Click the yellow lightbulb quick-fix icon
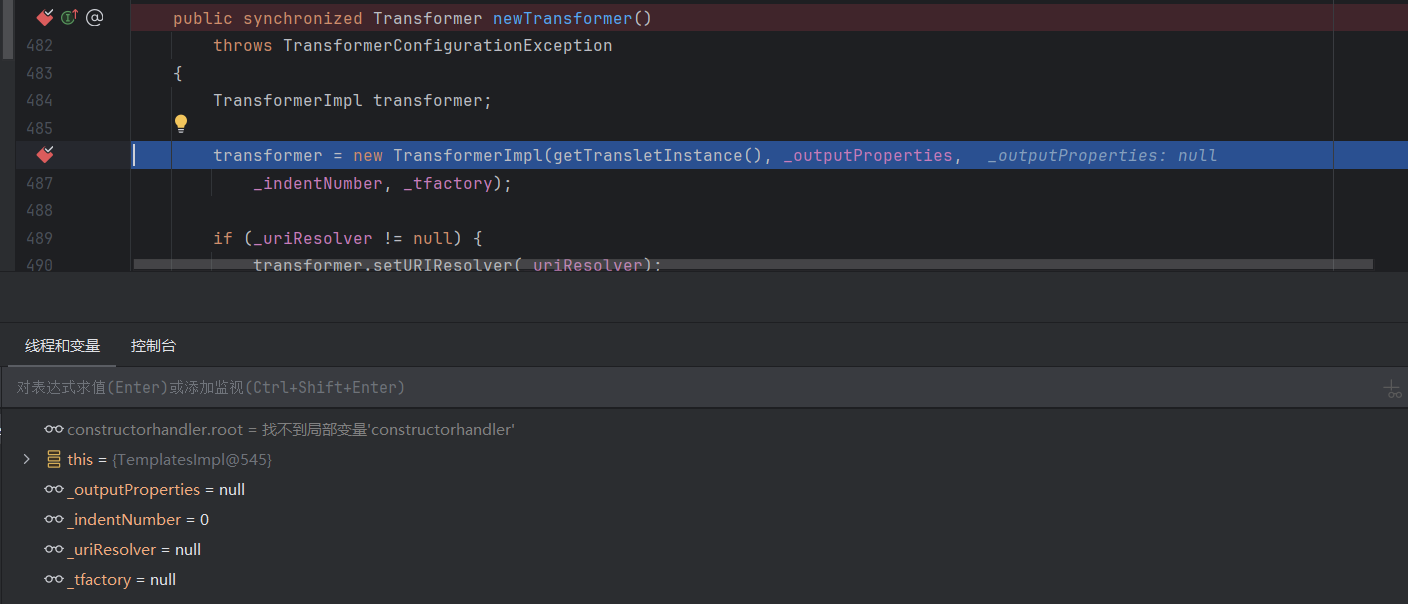The width and height of the screenshot is (1408, 604). click(x=181, y=123)
